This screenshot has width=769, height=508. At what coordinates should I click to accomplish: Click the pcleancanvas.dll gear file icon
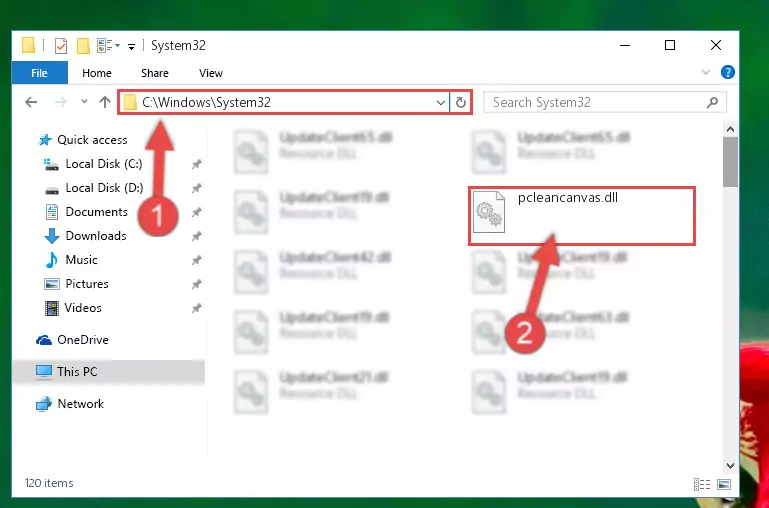pyautogui.click(x=488, y=211)
